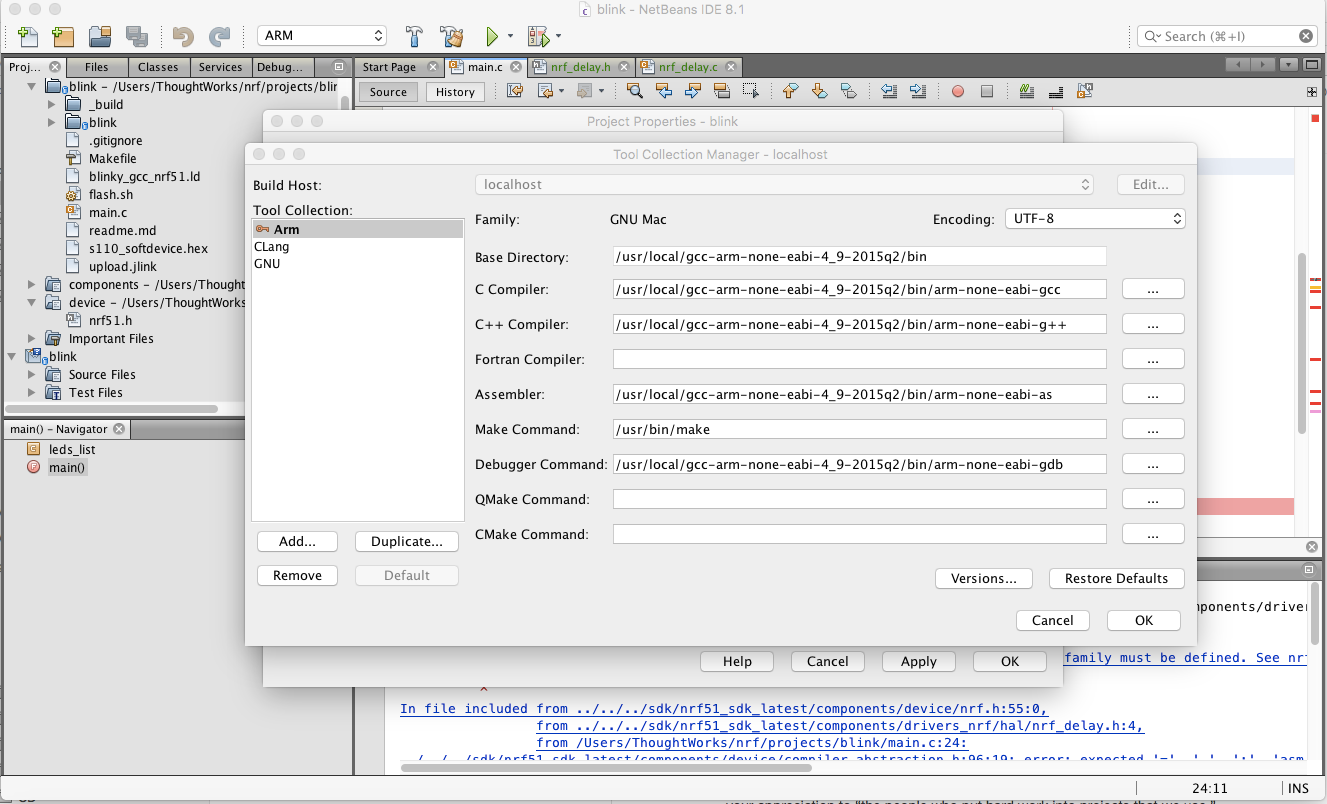This screenshot has height=804, width=1327.
Task: Switch to the nrf_delay.h editor tab
Action: pyautogui.click(x=578, y=67)
